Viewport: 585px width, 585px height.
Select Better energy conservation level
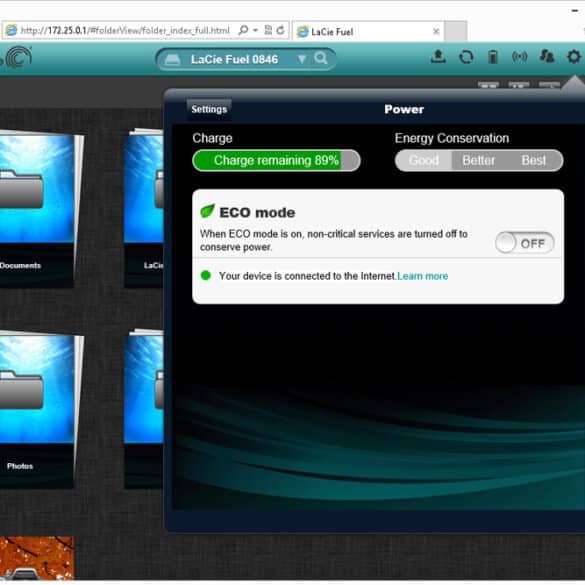(x=479, y=160)
